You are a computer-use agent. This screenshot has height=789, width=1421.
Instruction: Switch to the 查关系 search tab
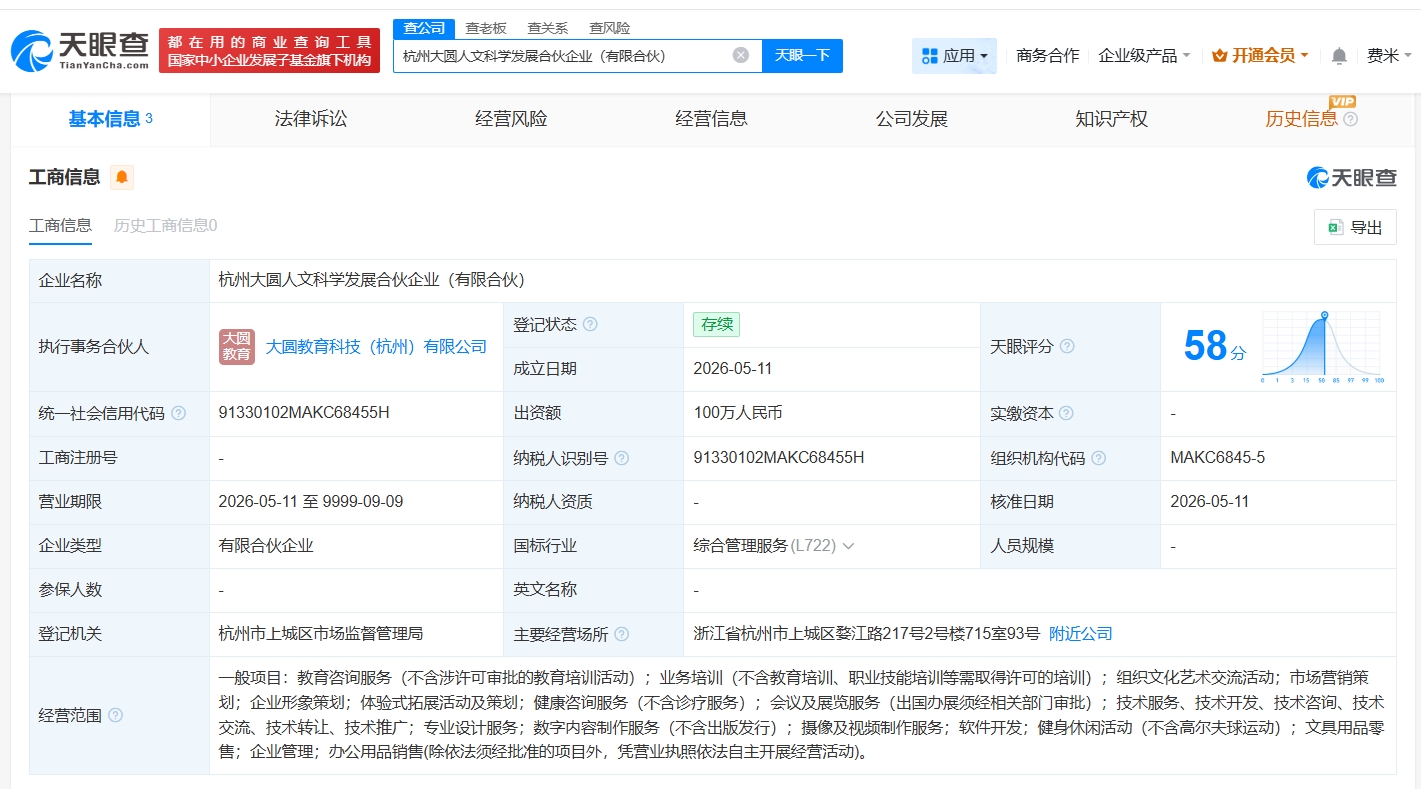click(x=548, y=28)
